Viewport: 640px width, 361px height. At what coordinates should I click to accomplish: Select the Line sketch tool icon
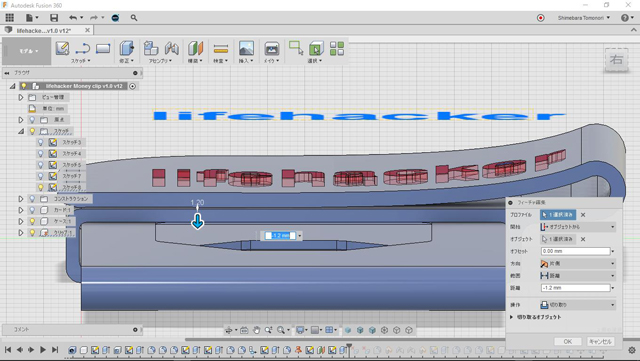click(x=83, y=49)
